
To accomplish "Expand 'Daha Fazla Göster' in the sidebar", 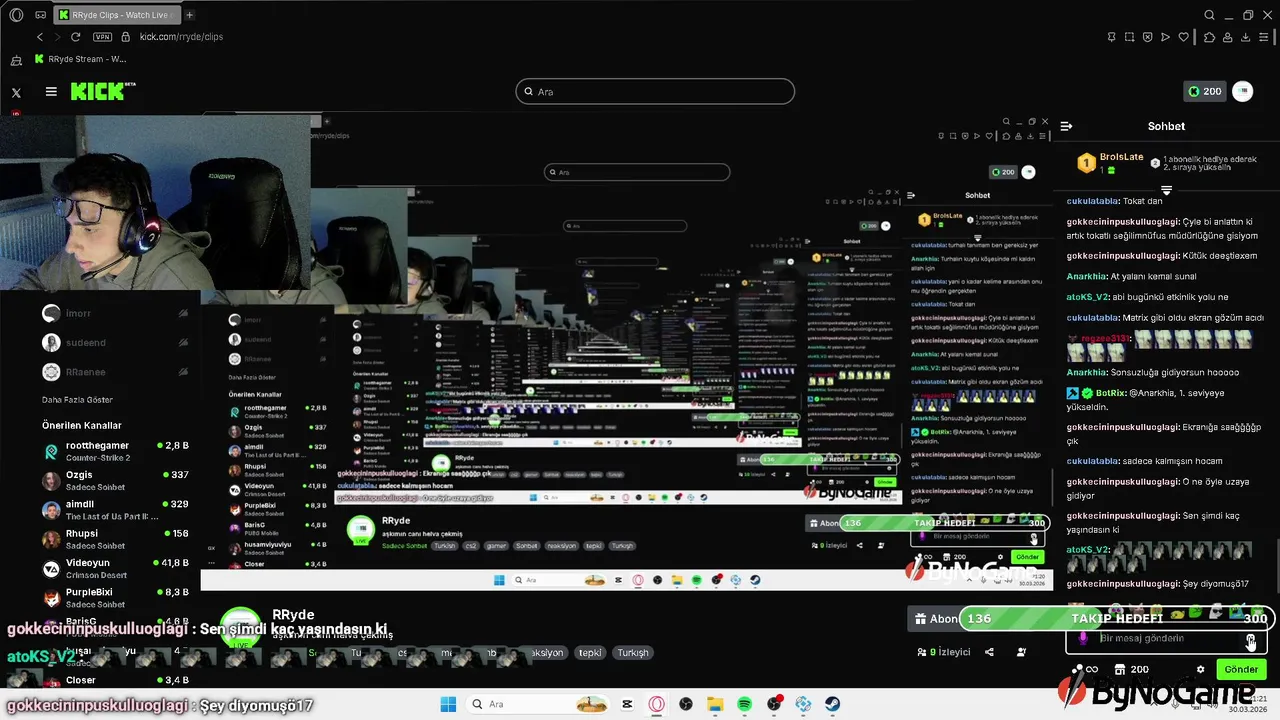I will 77,400.
